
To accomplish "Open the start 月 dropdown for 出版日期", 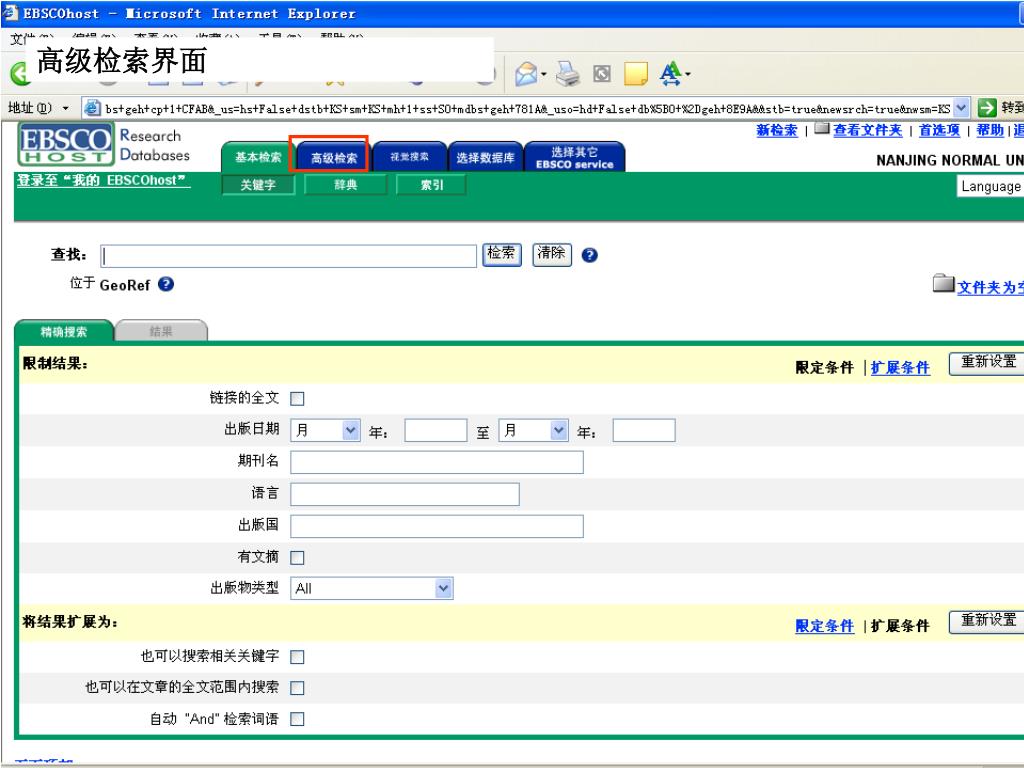I will pos(325,430).
